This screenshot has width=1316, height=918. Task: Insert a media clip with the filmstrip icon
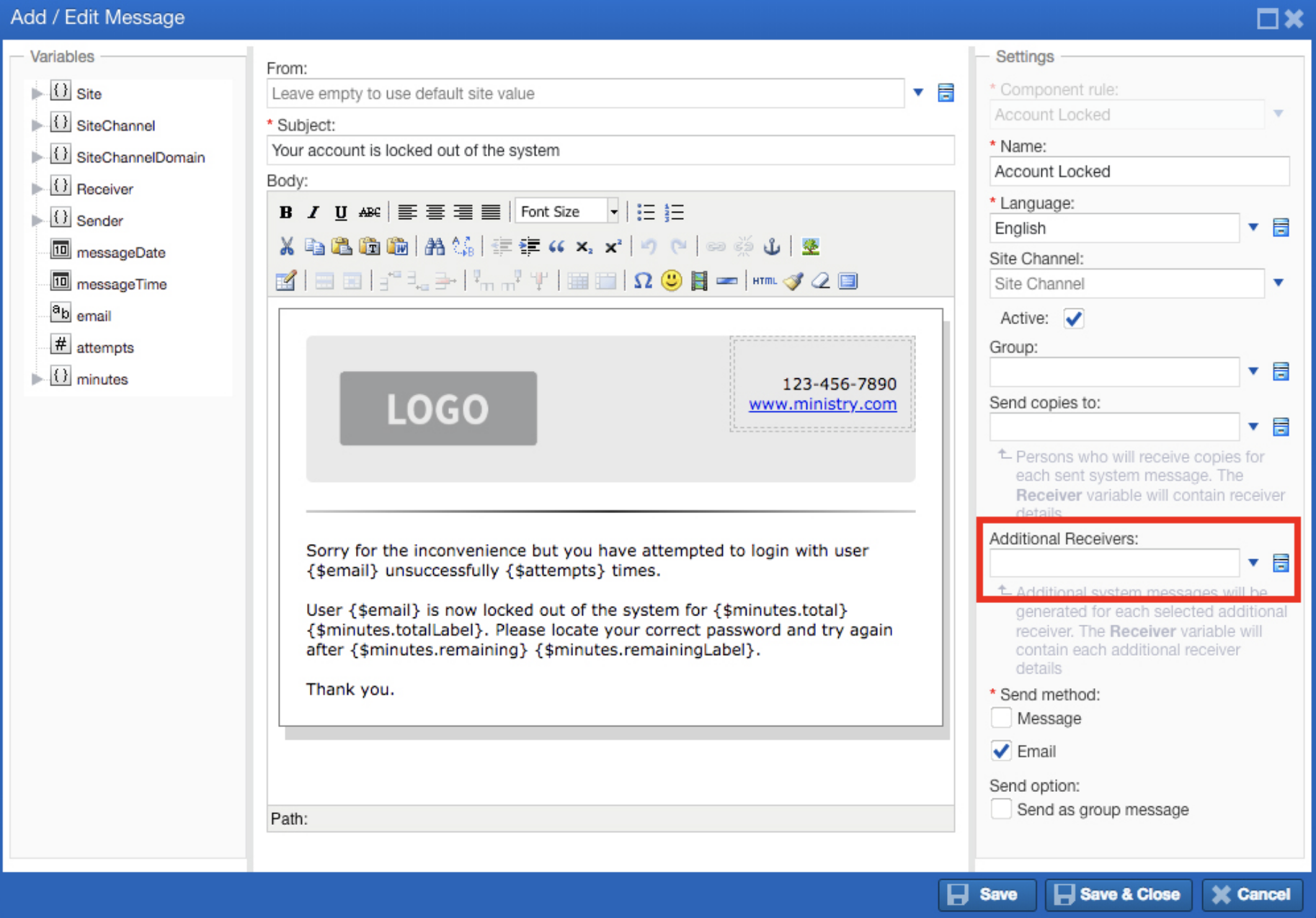click(x=699, y=281)
